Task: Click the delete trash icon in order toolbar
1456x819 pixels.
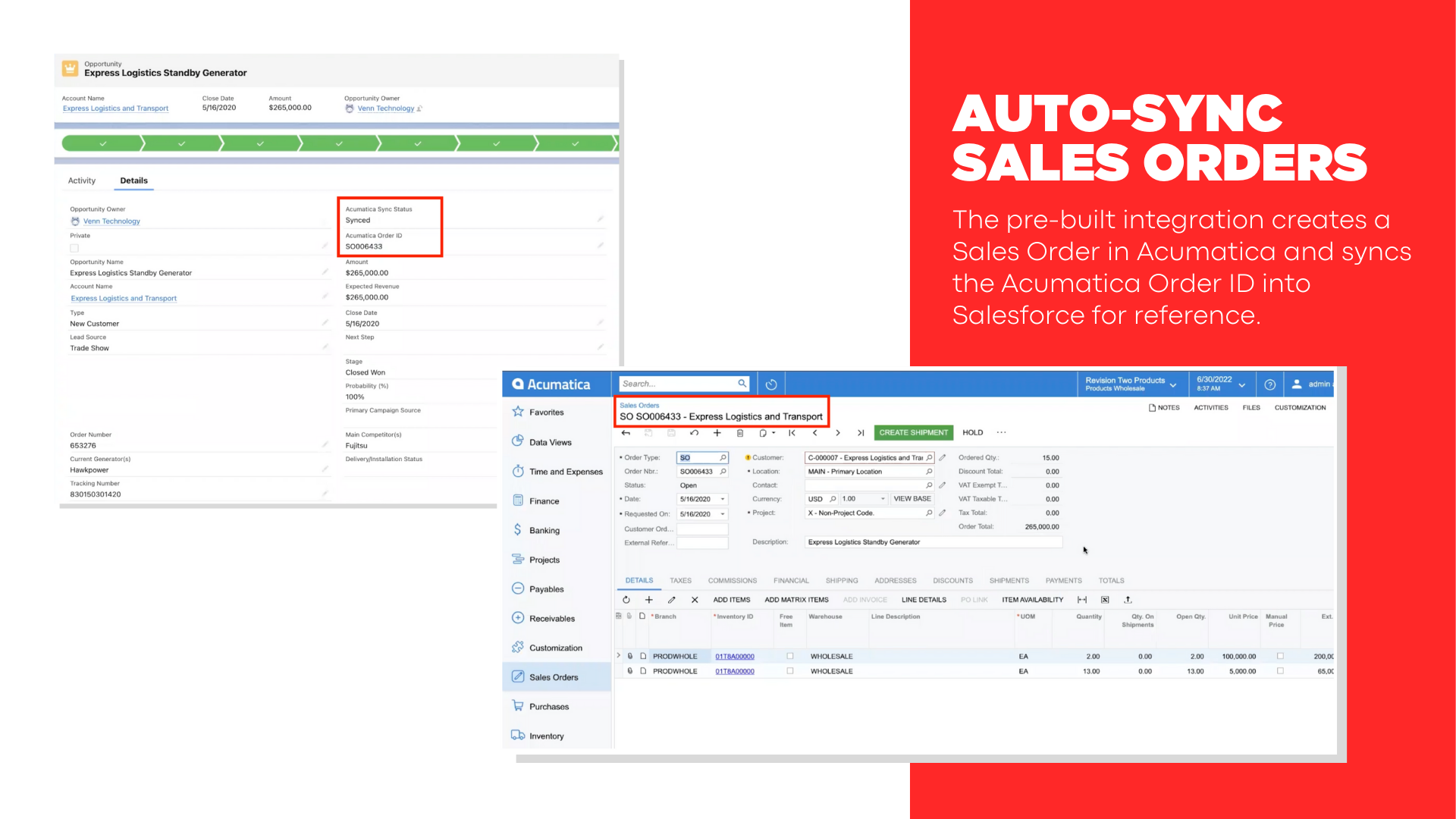Action: click(740, 433)
